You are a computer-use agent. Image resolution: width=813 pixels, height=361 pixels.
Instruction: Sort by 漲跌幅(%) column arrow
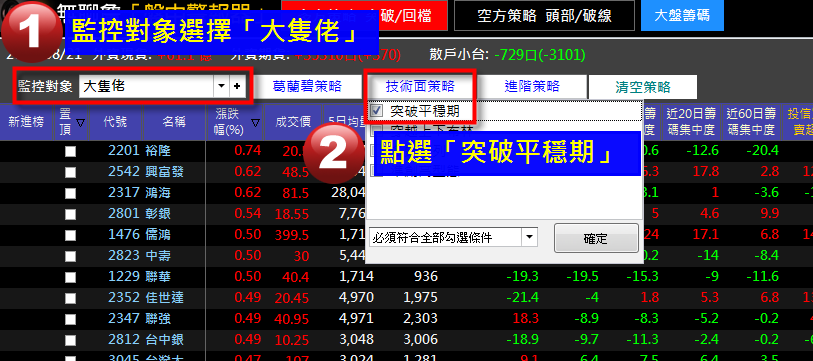click(255, 122)
